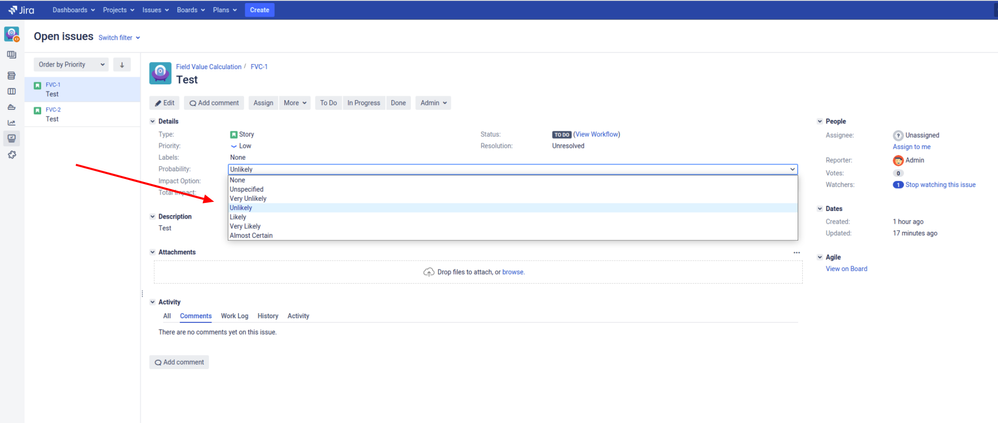Screen dimensions: 998x423
Task: Click the Unassigned avatar icon
Action: pyautogui.click(x=898, y=135)
